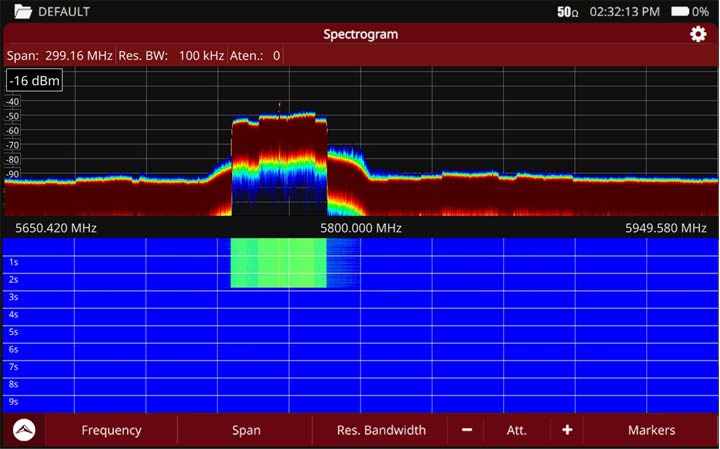Select the -50 level axis label
This screenshot has width=720, height=449.
pyautogui.click(x=12, y=116)
